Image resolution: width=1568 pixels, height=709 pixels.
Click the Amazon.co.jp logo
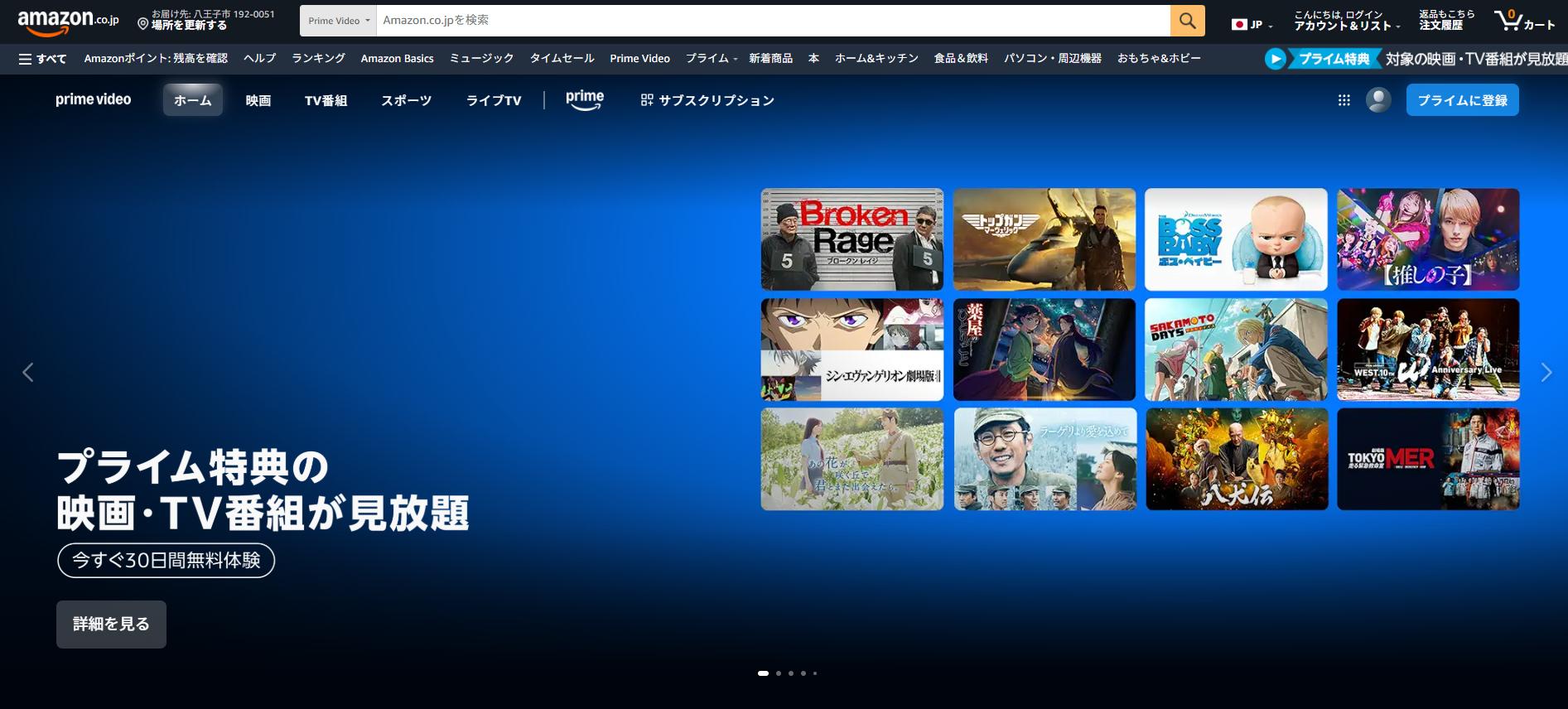point(68,22)
